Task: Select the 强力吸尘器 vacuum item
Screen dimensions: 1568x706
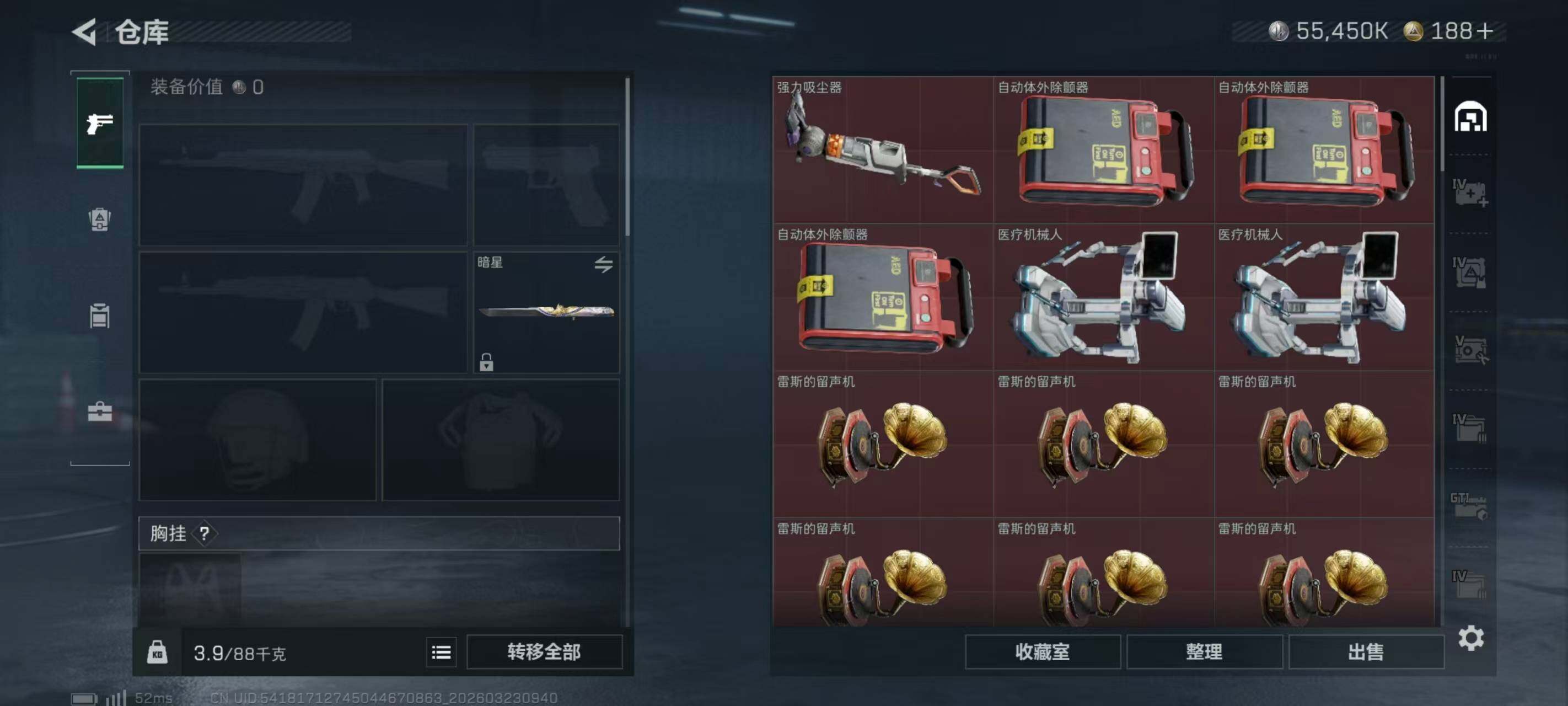Action: (x=883, y=150)
